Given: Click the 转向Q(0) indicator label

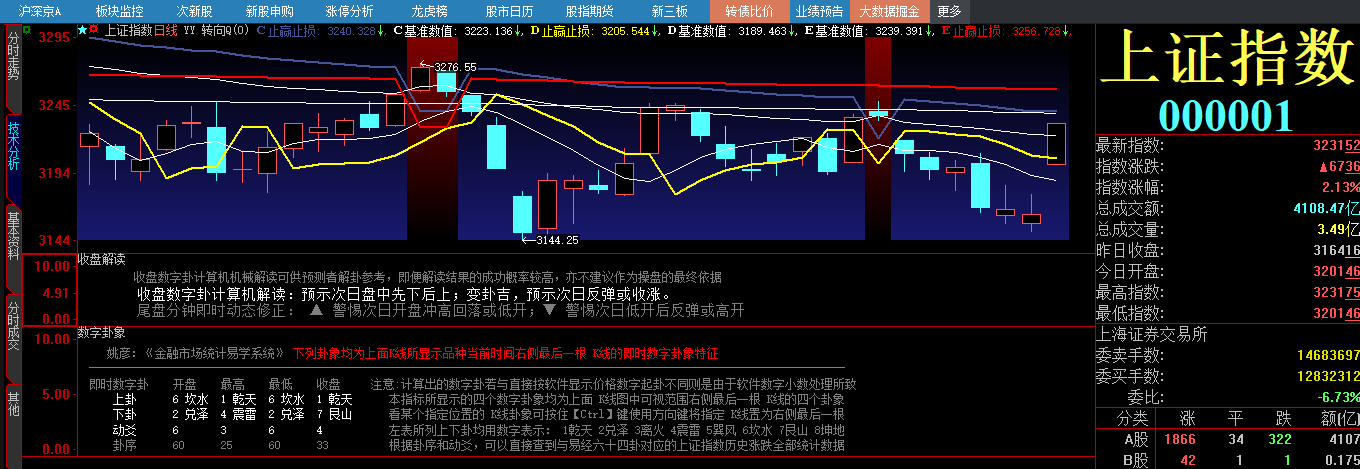Looking at the screenshot, I should tap(225, 30).
